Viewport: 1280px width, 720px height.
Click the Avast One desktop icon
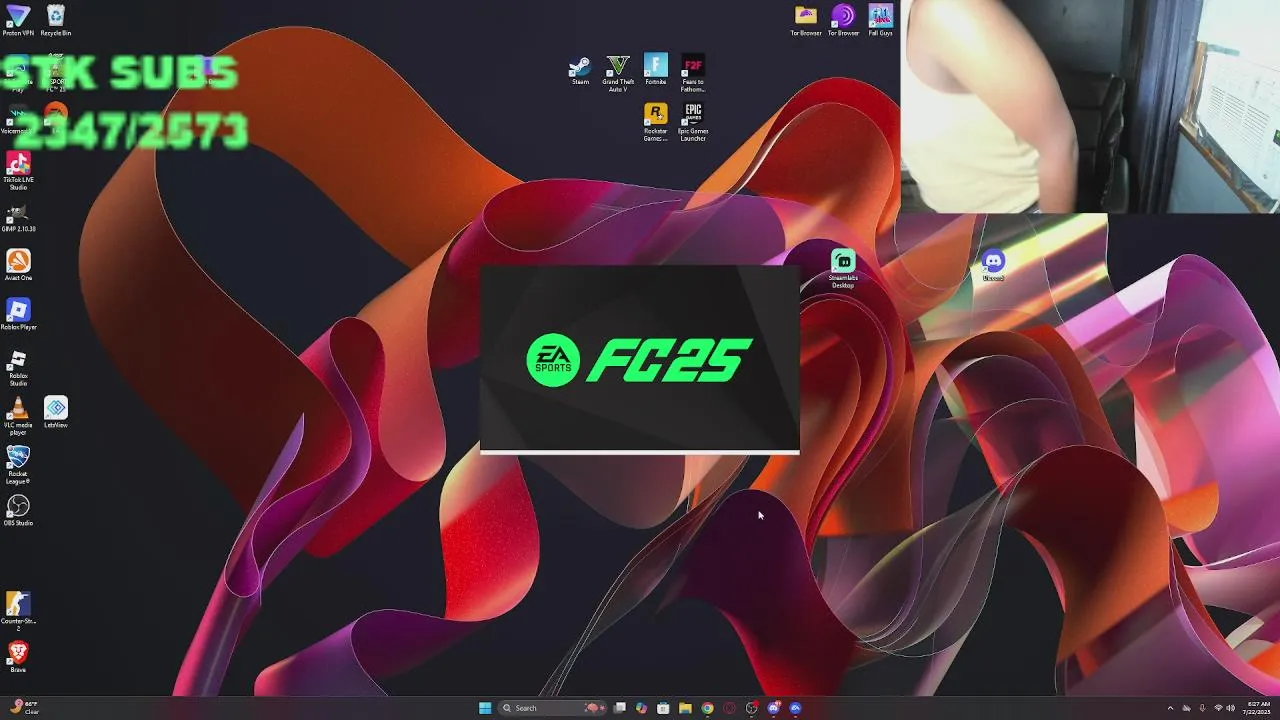pyautogui.click(x=18, y=266)
